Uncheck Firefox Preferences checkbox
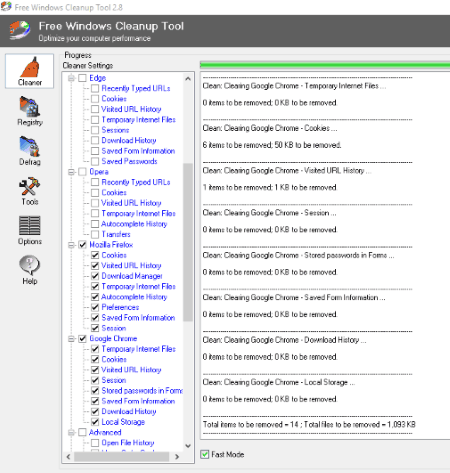Screen dimensions: 450x473 point(95,307)
